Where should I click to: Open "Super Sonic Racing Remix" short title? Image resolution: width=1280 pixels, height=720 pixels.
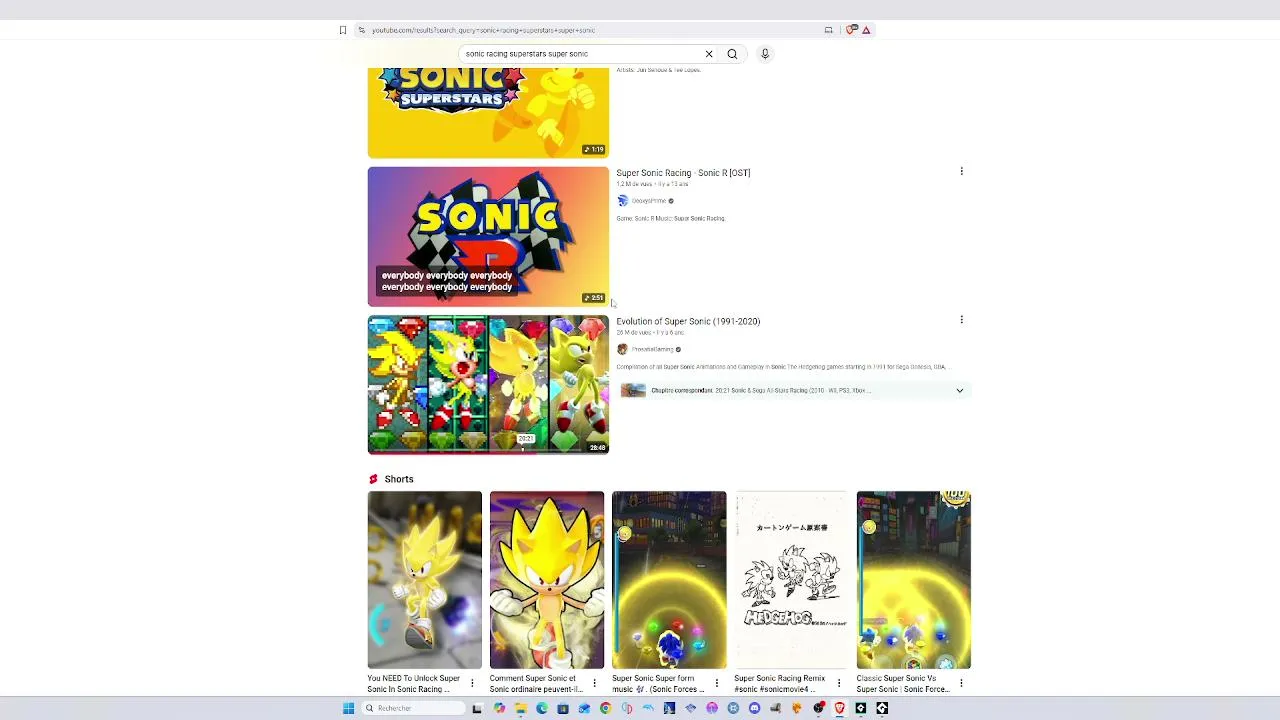[x=780, y=684]
